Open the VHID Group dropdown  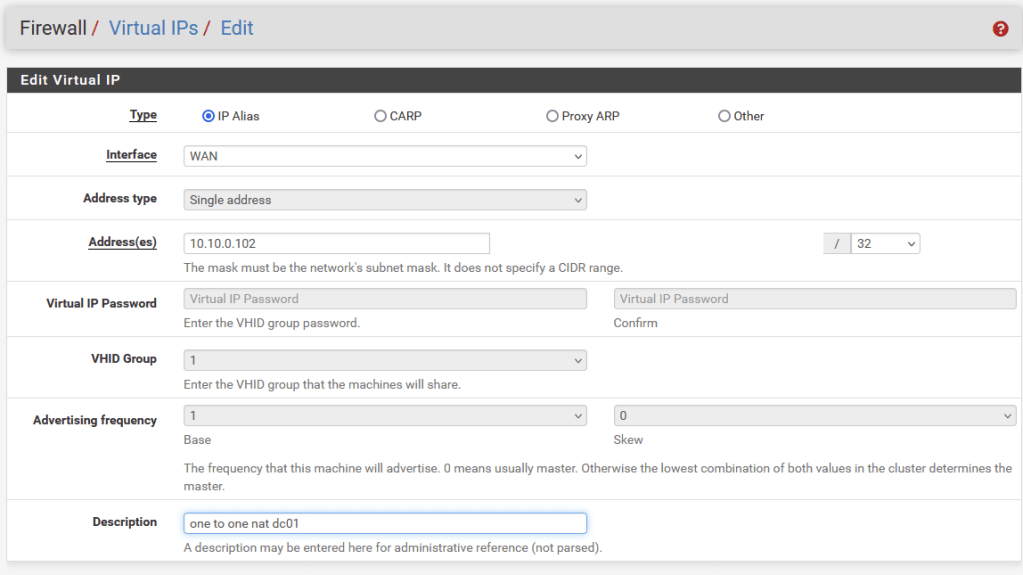[x=385, y=359]
